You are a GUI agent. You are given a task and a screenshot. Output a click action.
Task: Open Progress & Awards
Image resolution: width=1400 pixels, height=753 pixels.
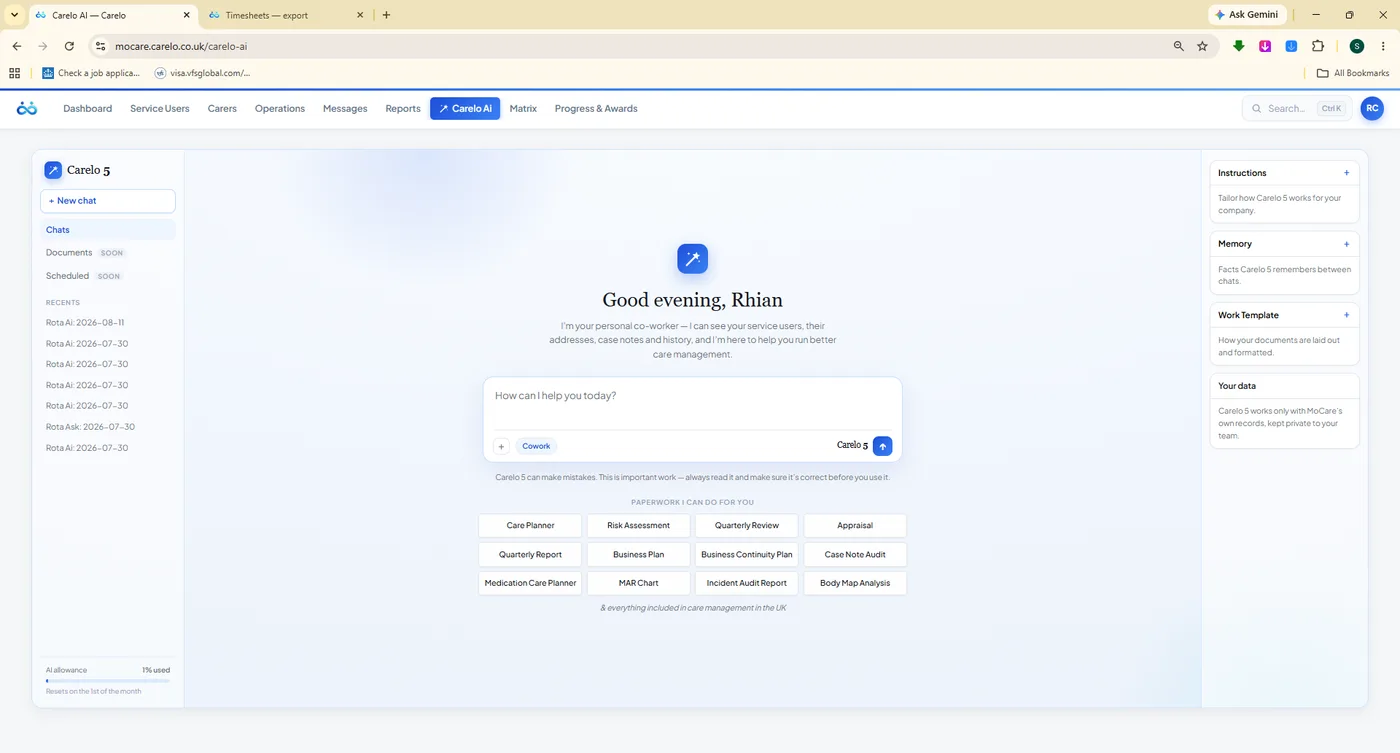click(596, 108)
